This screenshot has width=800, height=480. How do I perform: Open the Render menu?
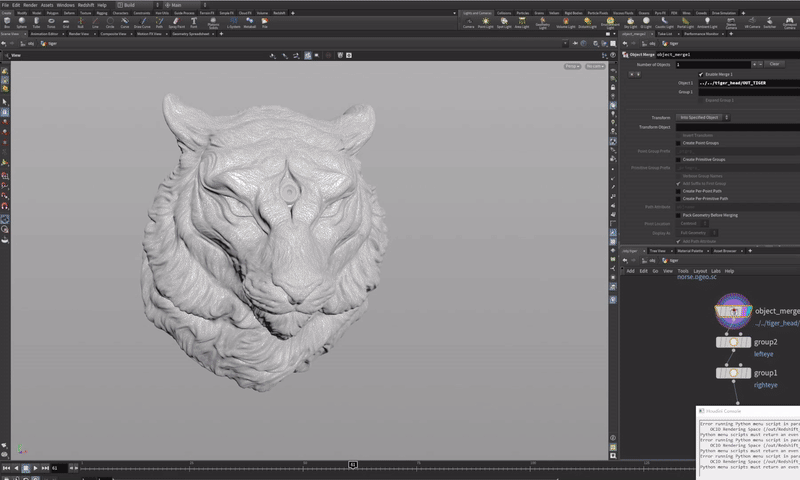tap(30, 5)
